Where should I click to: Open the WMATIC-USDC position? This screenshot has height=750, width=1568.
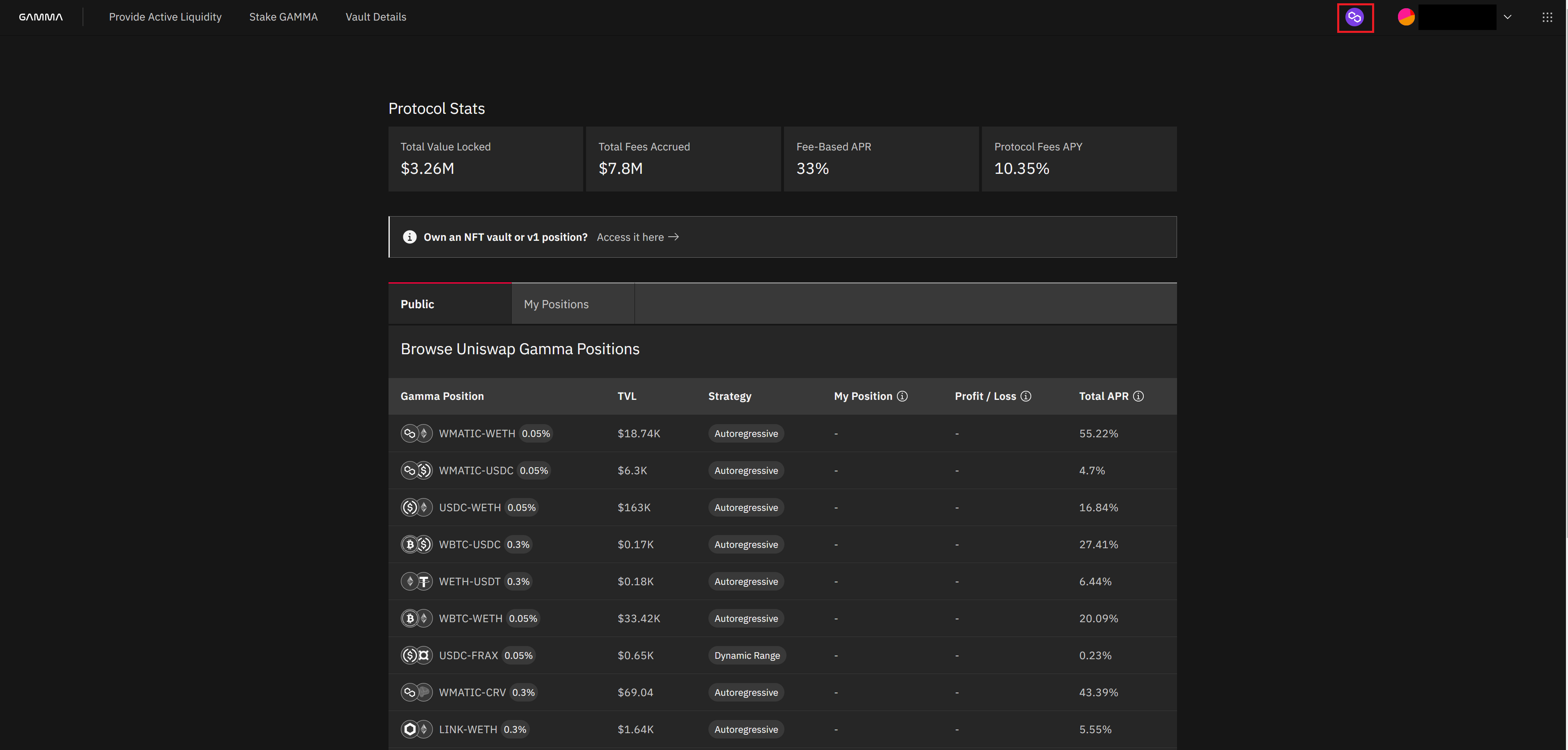782,471
